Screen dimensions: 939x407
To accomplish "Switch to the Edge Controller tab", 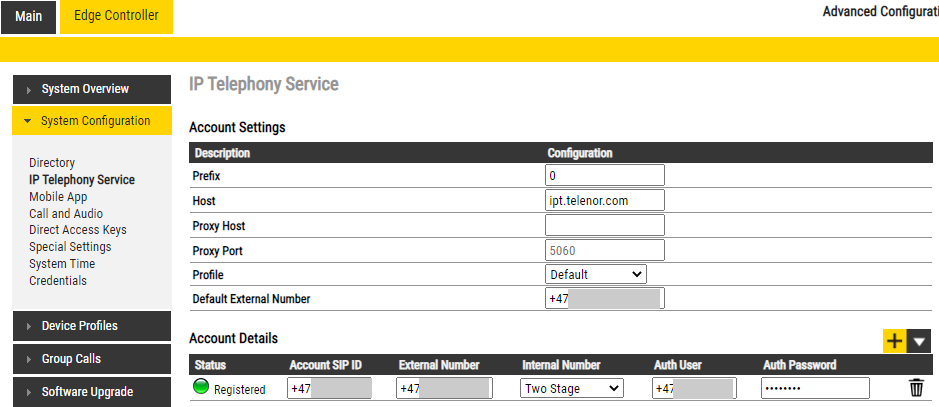I will tap(116, 16).
